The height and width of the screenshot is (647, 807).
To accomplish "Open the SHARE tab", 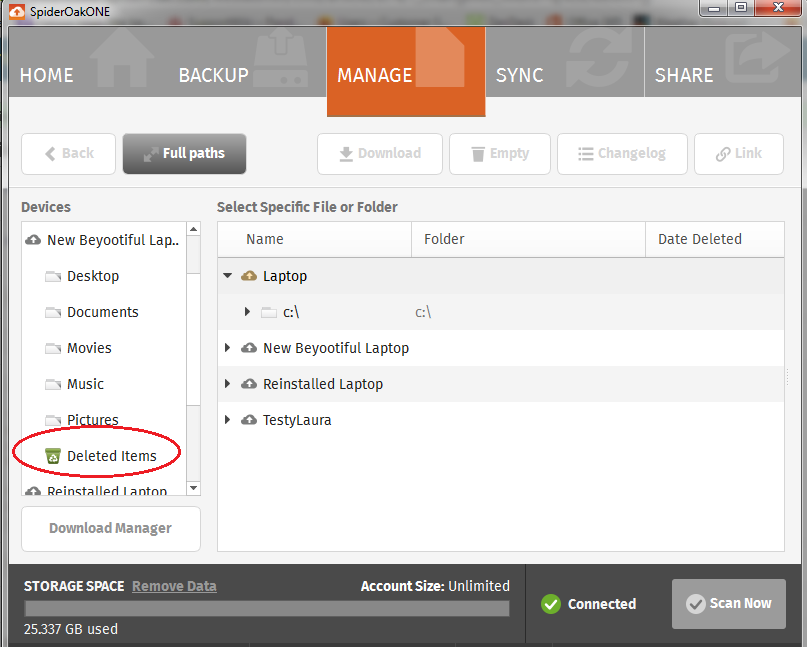I will tap(723, 62).
